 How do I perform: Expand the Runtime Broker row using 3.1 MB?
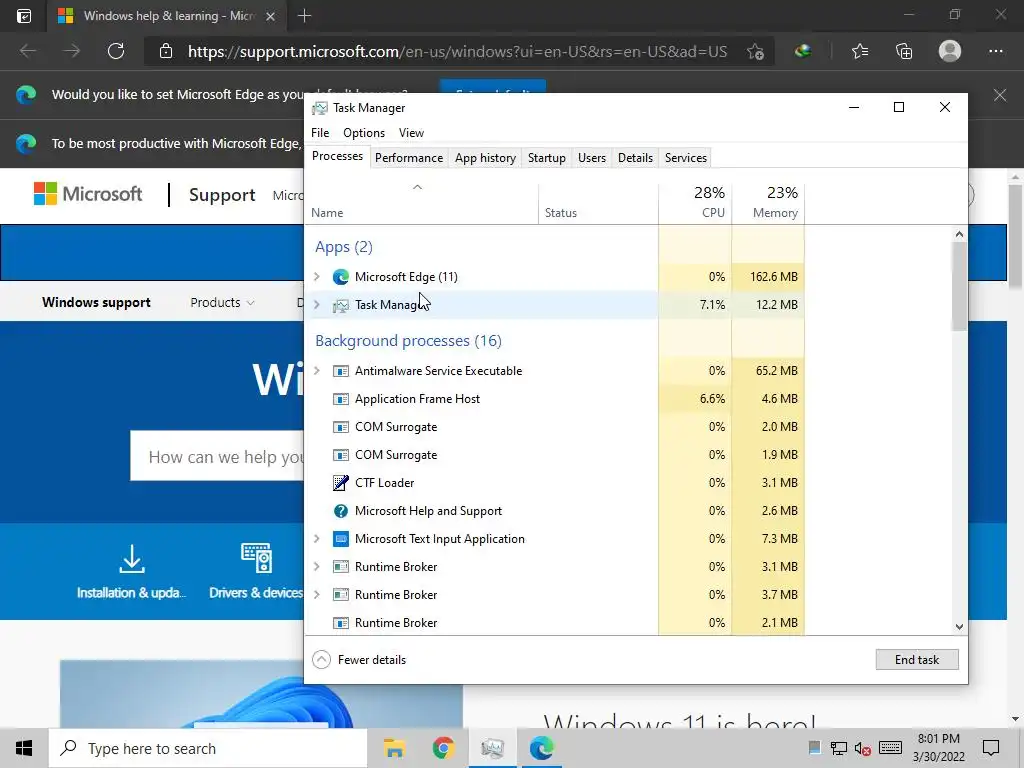point(317,567)
